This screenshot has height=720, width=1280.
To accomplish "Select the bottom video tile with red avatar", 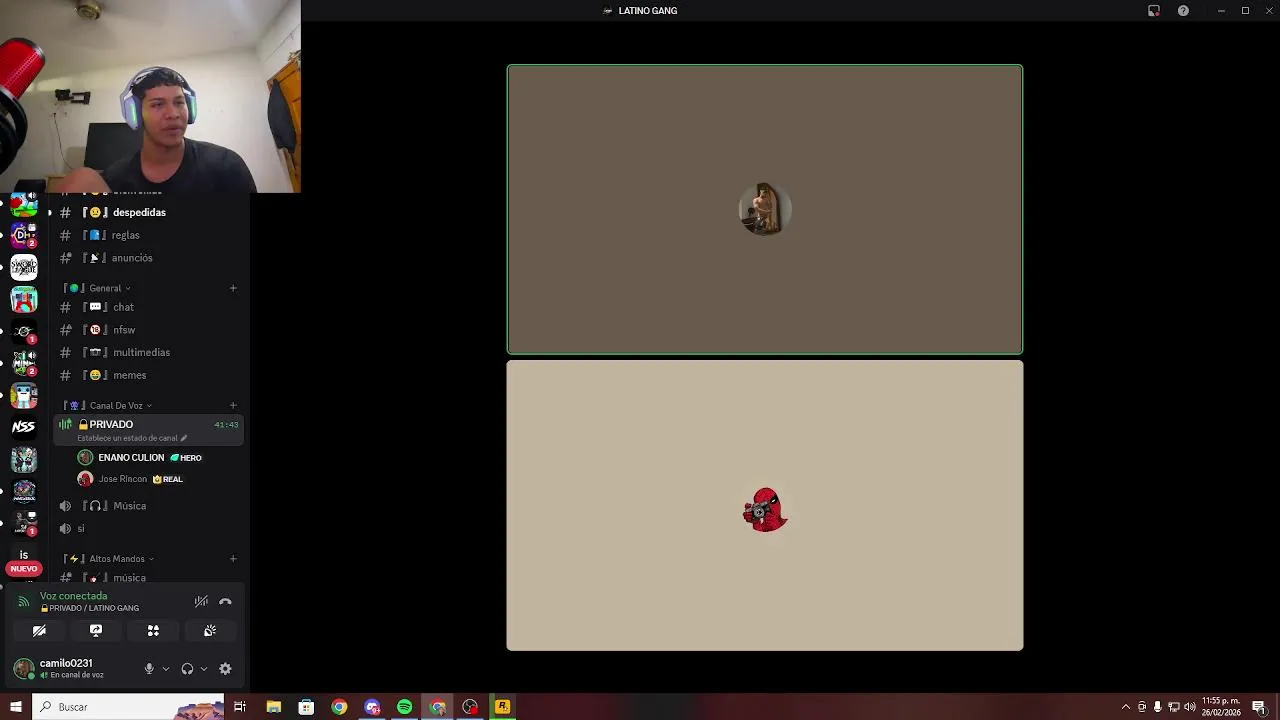I will click(x=765, y=506).
